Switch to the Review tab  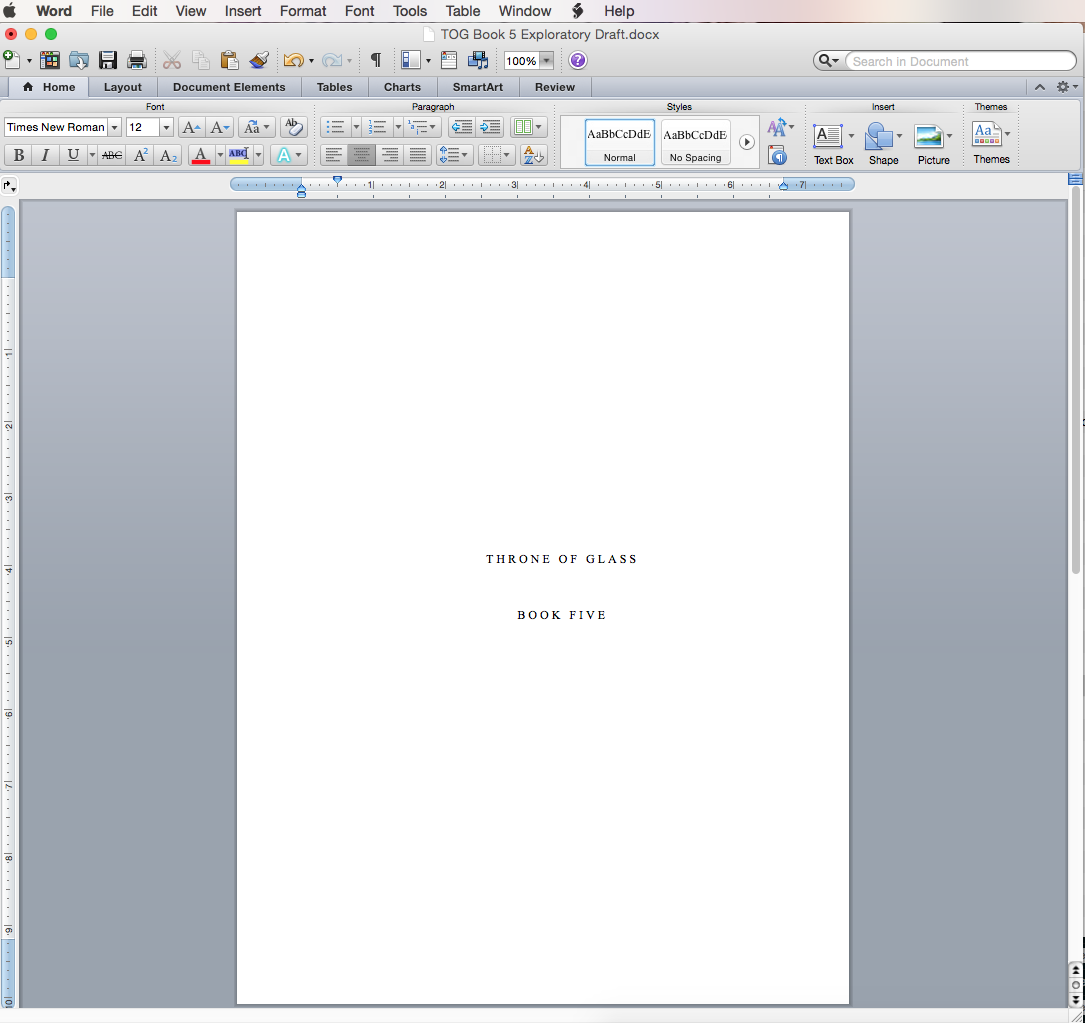click(554, 87)
